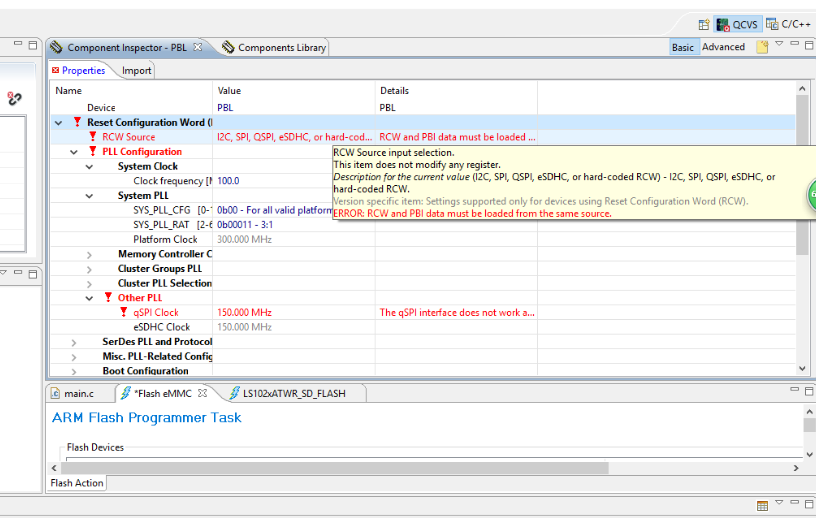The image size is (816, 518).
Task: Select the eSDHC Clock row
Action: (423, 327)
